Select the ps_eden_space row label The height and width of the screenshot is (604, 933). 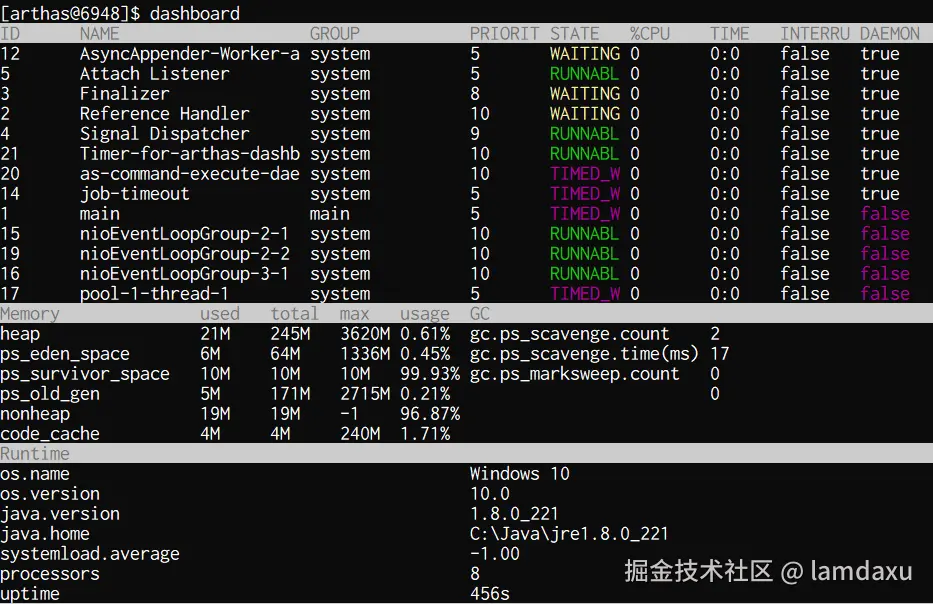pyautogui.click(x=65, y=354)
